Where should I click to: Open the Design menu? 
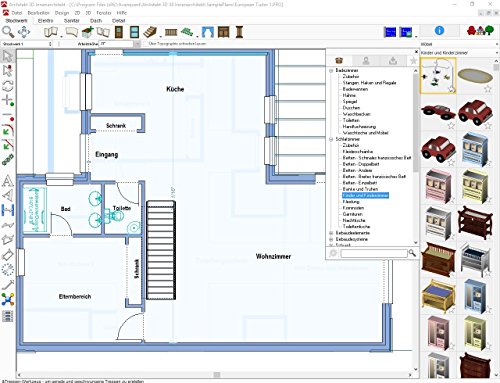(x=62, y=13)
